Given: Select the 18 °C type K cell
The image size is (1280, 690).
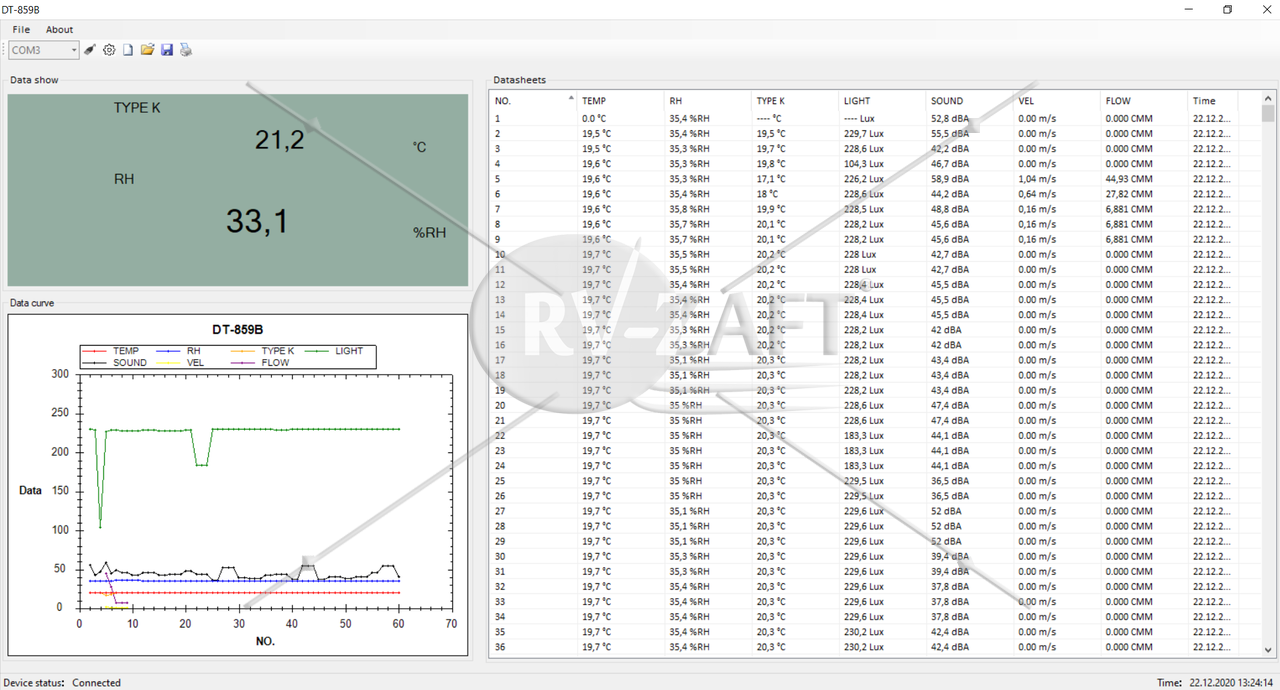Looking at the screenshot, I should click(767, 194).
